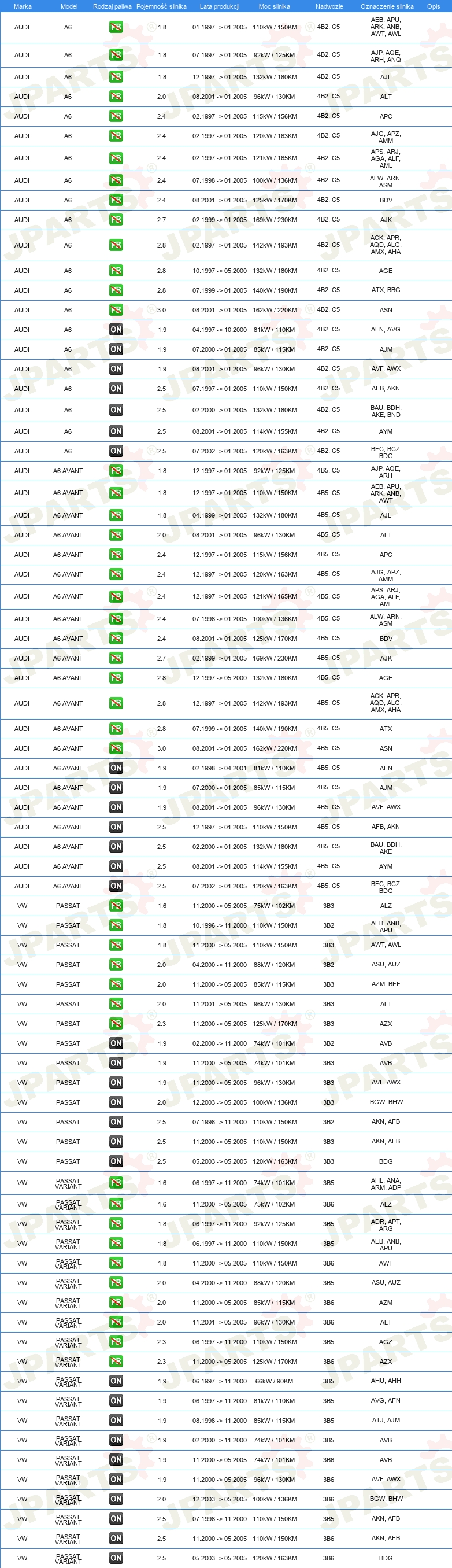Click petrol icon in A6 4B2 AJL row
This screenshot has width=452, height=1568.
[116, 77]
